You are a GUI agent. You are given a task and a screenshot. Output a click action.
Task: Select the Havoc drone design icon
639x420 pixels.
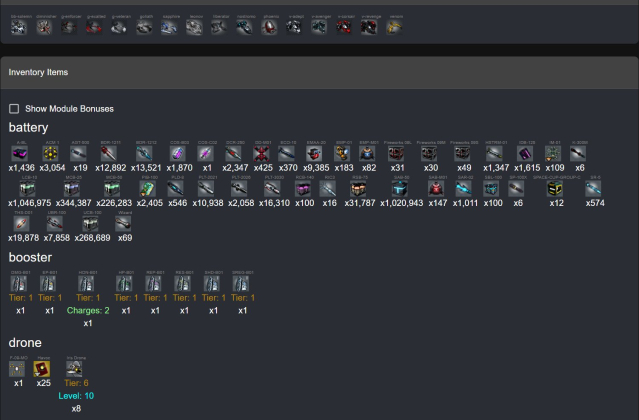(42, 369)
